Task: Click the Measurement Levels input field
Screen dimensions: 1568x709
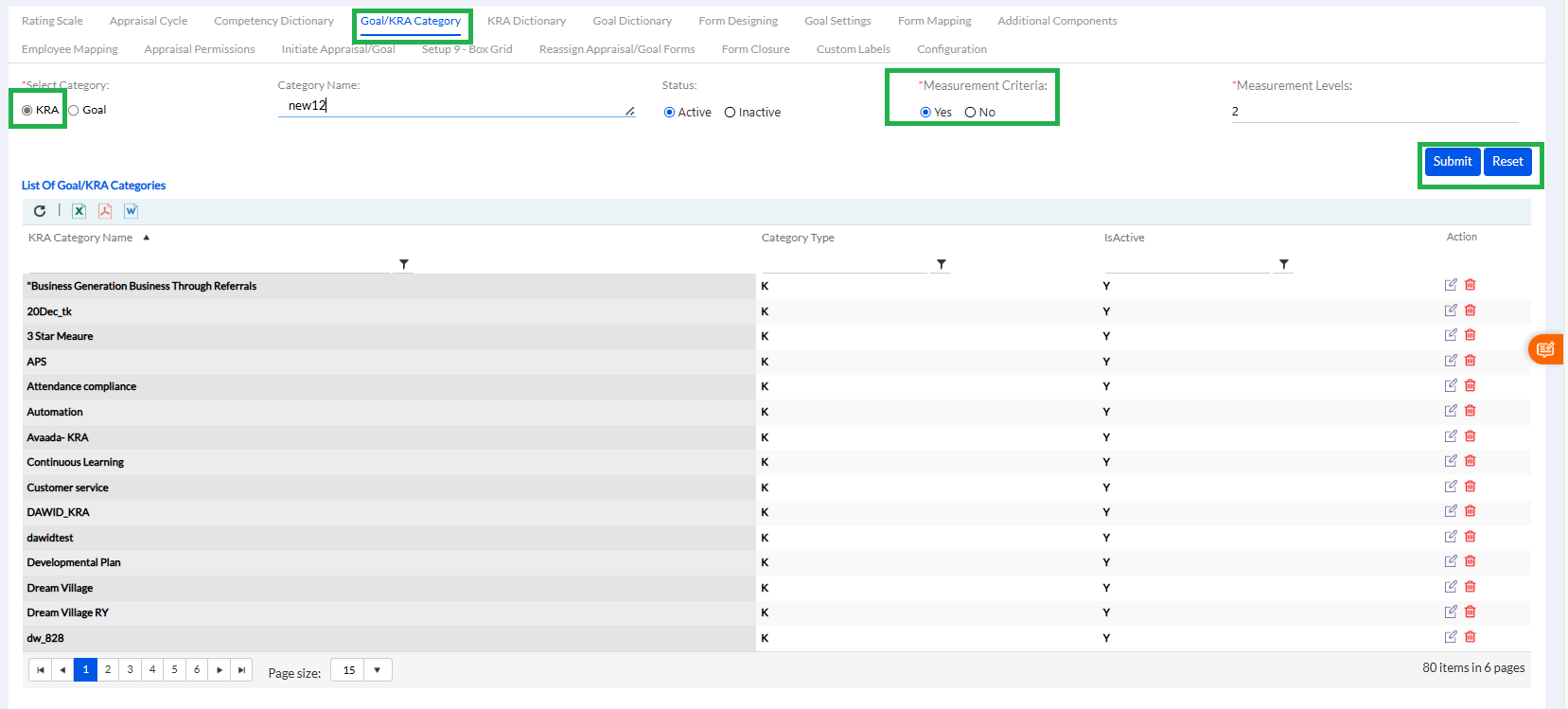Action: 1372,112
